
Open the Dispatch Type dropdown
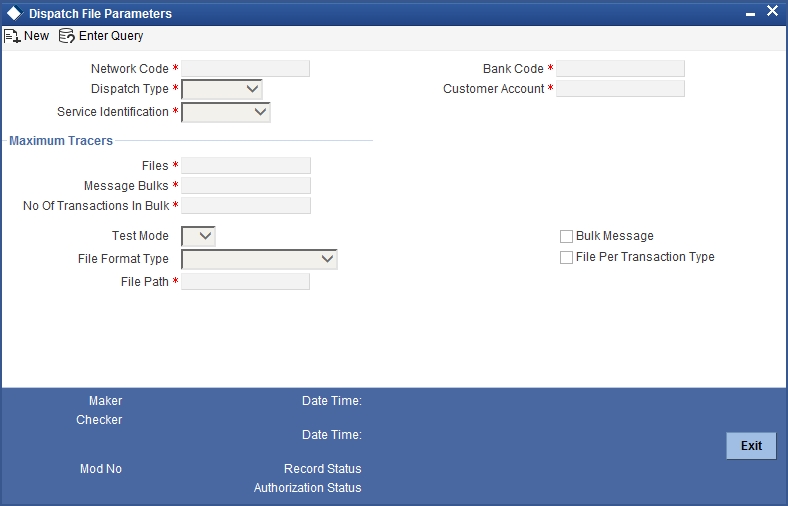coord(222,89)
